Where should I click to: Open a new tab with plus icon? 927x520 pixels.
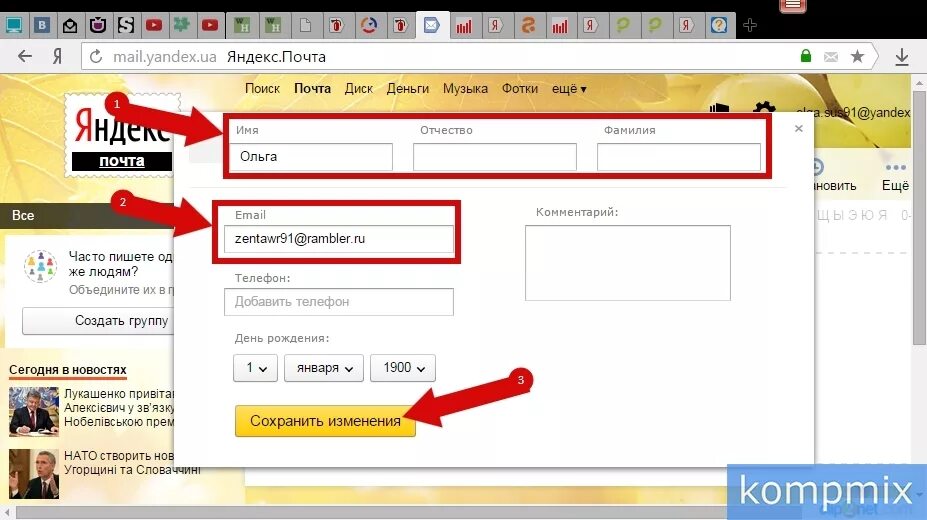tap(750, 25)
